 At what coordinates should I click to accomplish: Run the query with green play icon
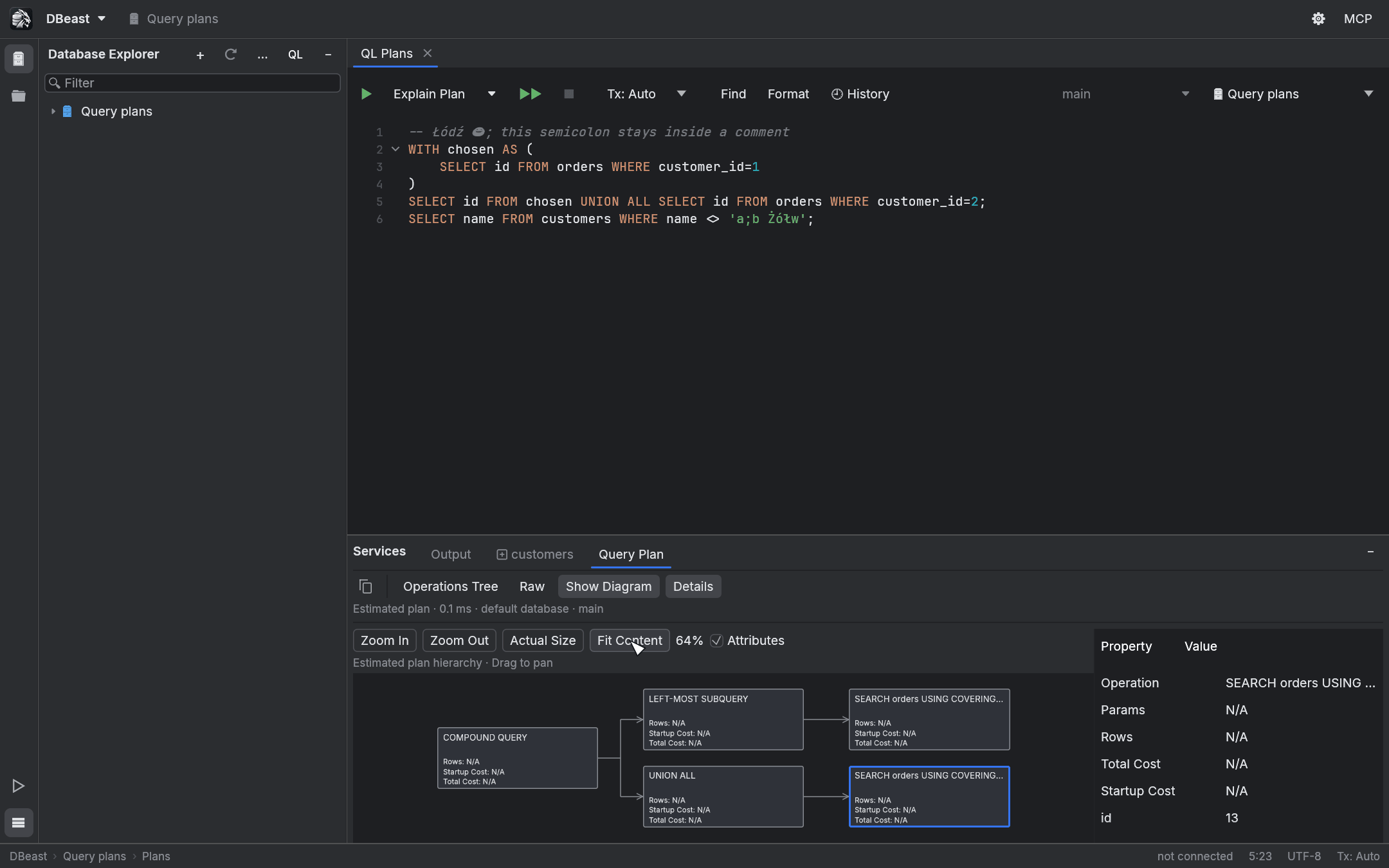click(366, 94)
